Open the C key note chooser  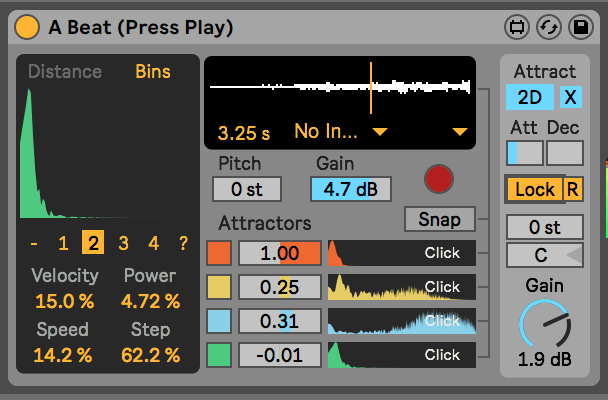[x=545, y=255]
